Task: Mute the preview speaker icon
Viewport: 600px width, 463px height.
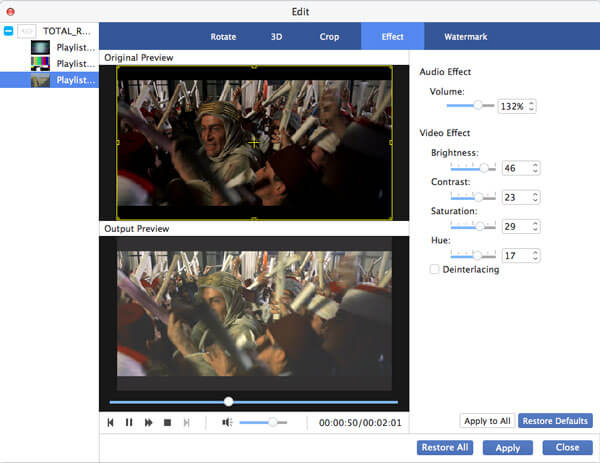Action: [227, 422]
